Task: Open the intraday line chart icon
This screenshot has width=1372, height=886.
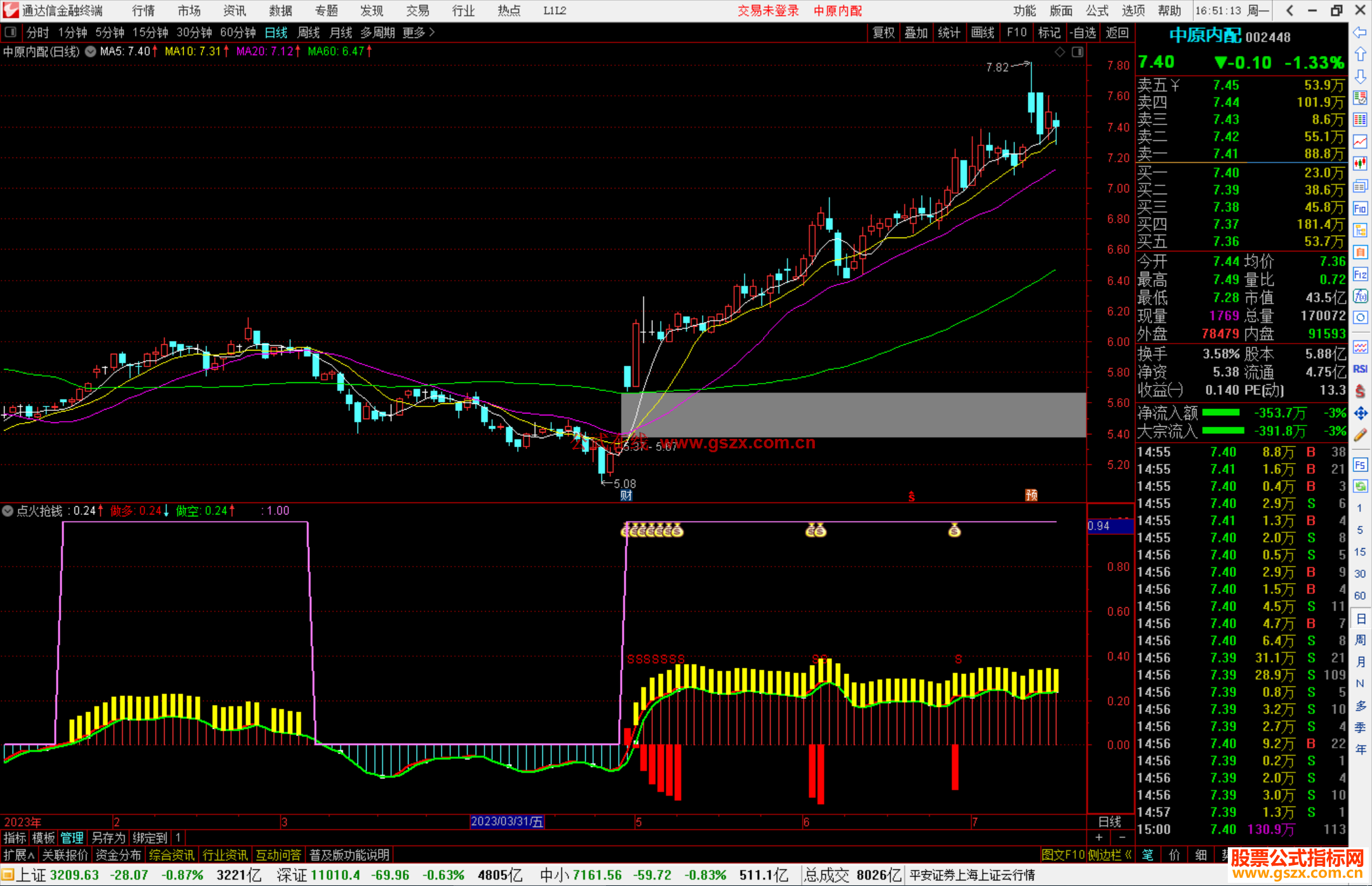Action: coord(1360,142)
